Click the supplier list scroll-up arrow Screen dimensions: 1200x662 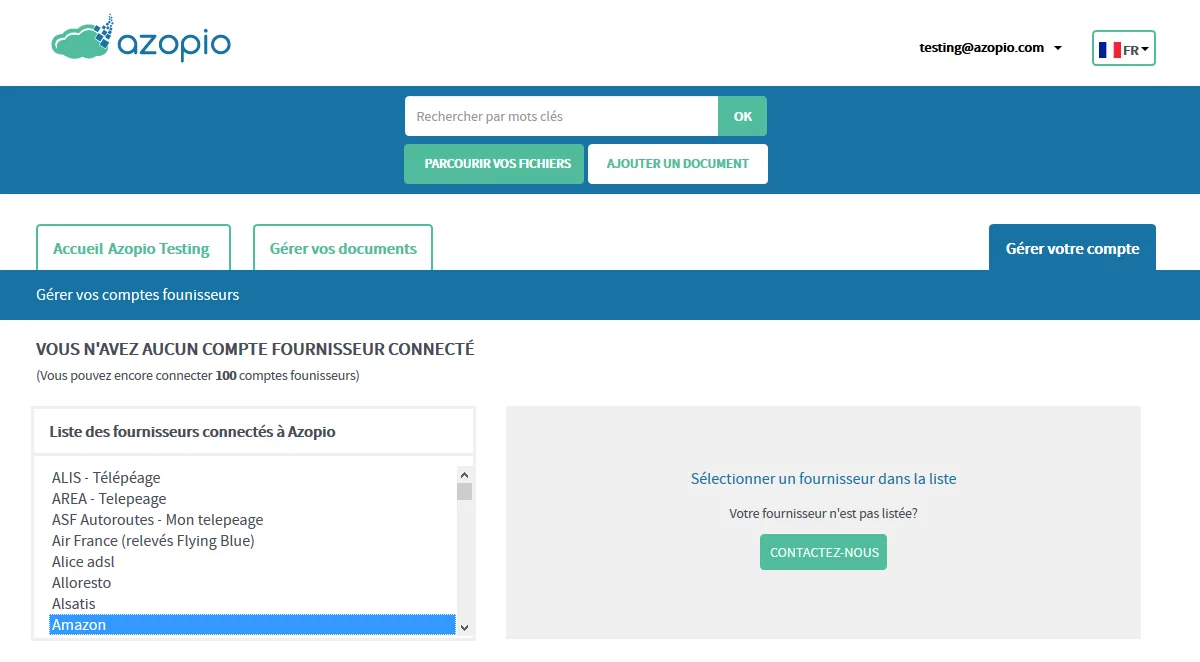[464, 475]
